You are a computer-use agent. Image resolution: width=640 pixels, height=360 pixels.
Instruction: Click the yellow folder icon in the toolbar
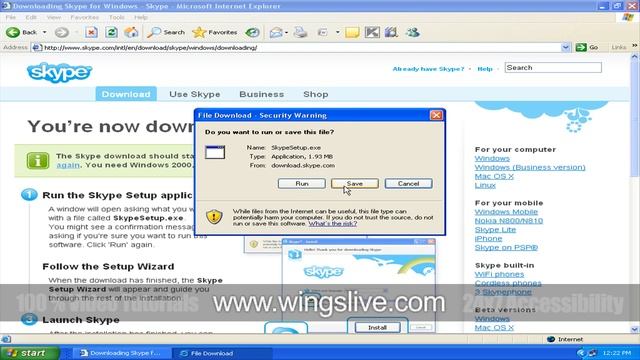coord(352,32)
